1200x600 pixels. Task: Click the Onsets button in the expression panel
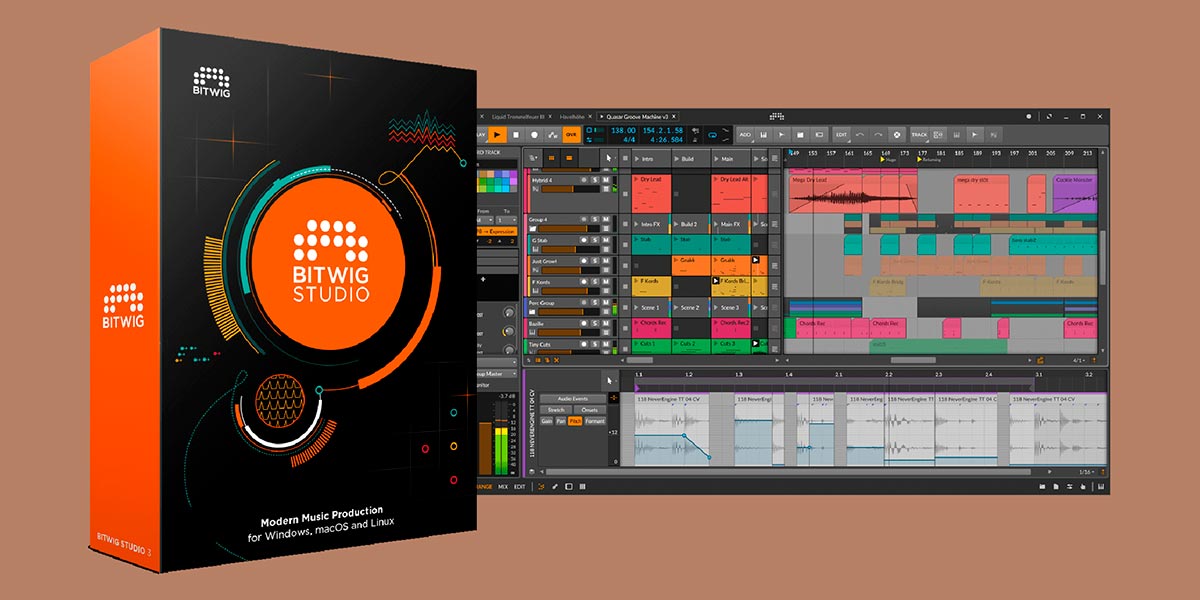pos(590,410)
